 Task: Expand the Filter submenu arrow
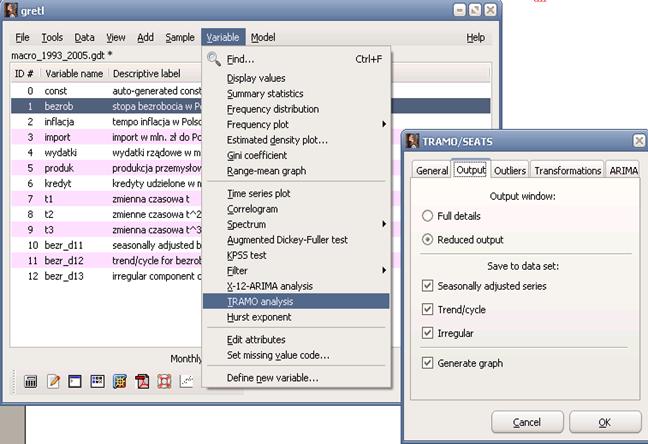click(384, 270)
